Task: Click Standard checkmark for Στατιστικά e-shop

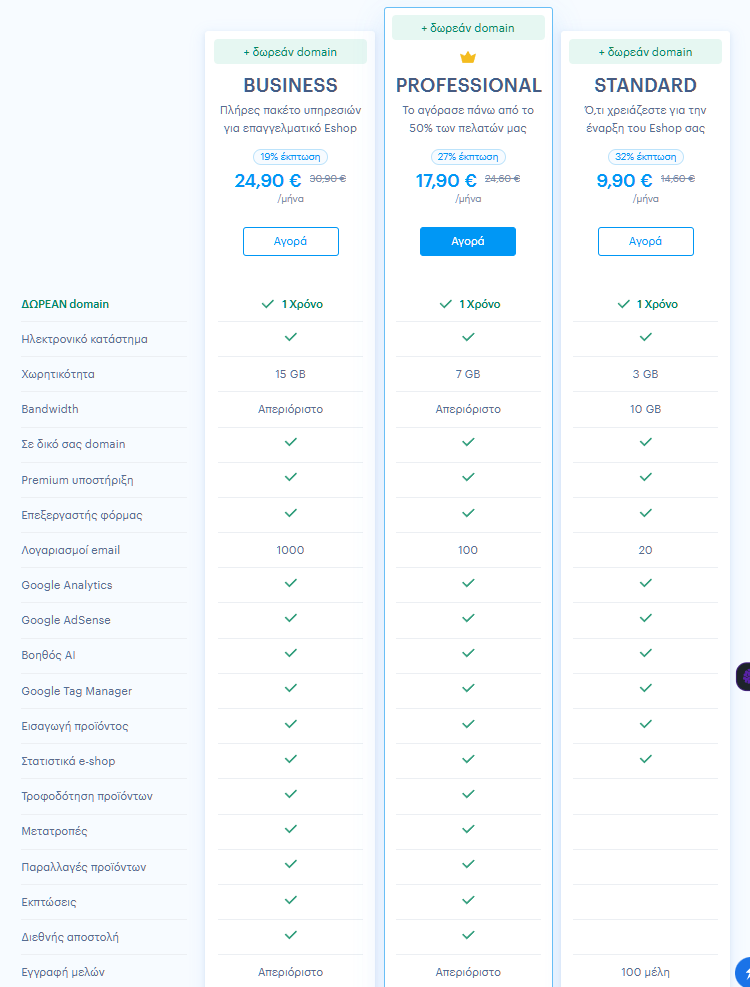Action: (646, 759)
